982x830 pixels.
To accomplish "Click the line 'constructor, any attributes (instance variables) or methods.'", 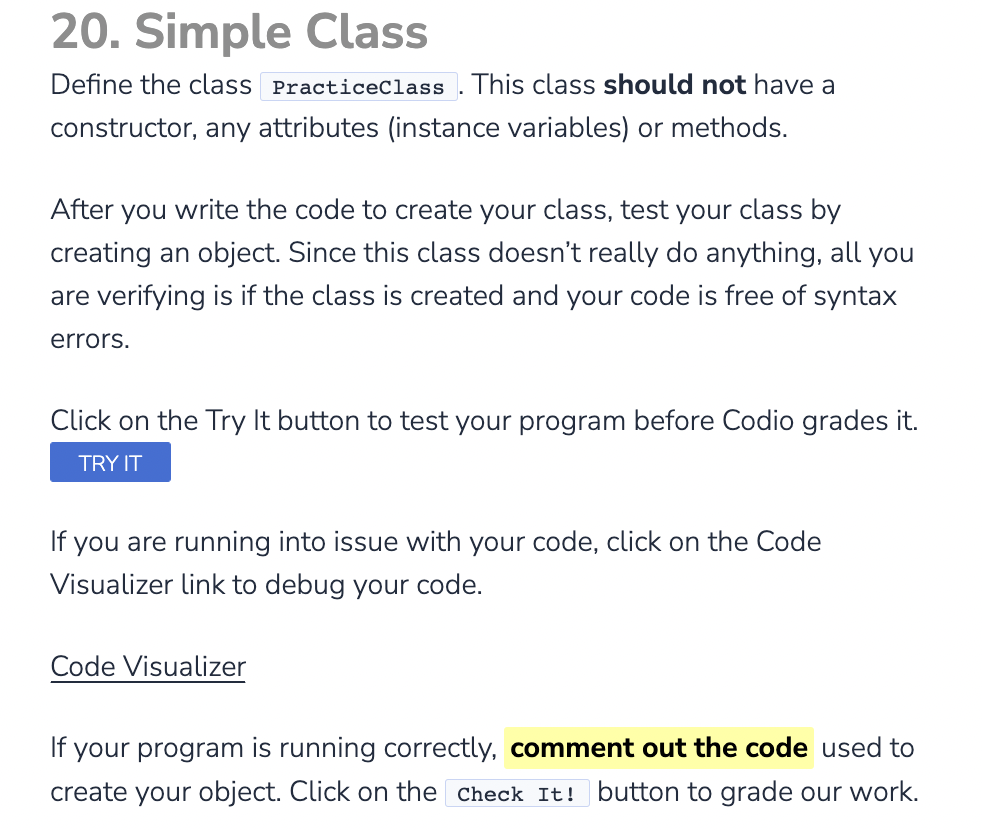I will pyautogui.click(x=419, y=128).
